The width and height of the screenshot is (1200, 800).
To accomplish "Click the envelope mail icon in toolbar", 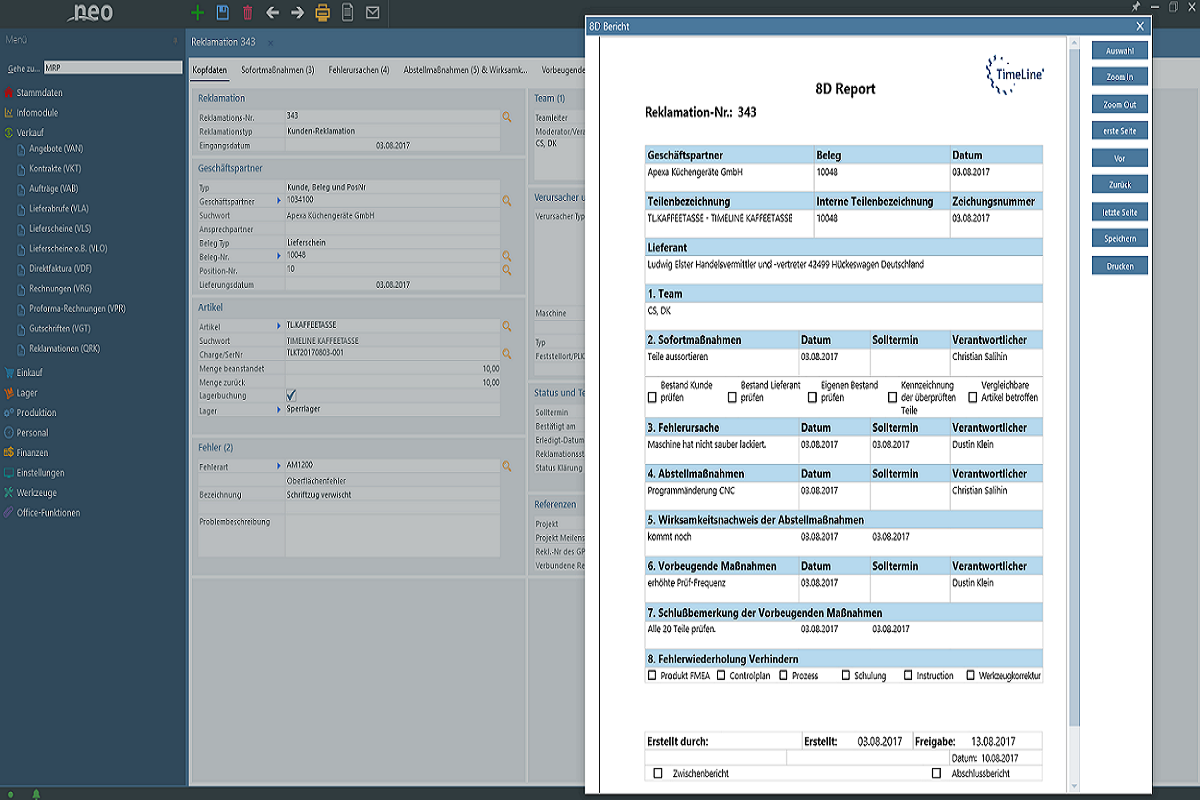I will coord(372,13).
